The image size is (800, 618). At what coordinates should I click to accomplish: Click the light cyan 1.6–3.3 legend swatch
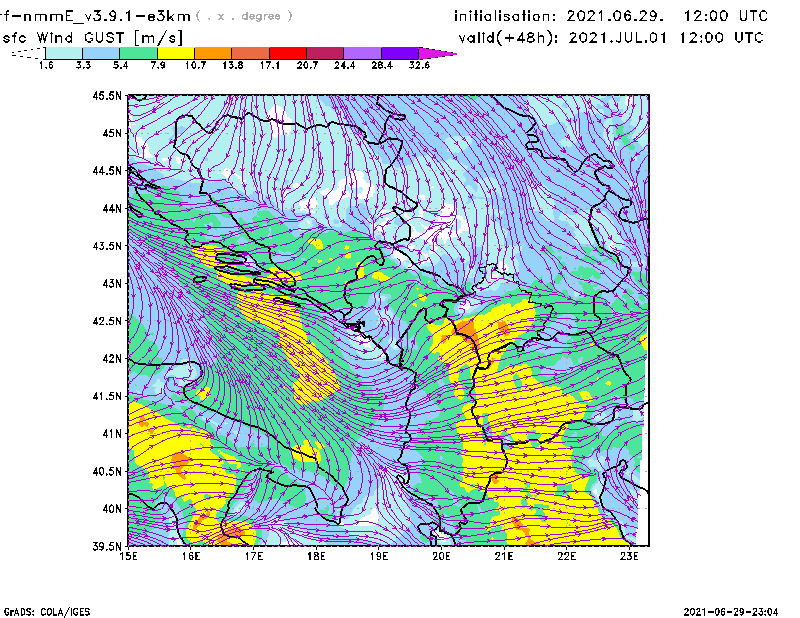(64, 53)
